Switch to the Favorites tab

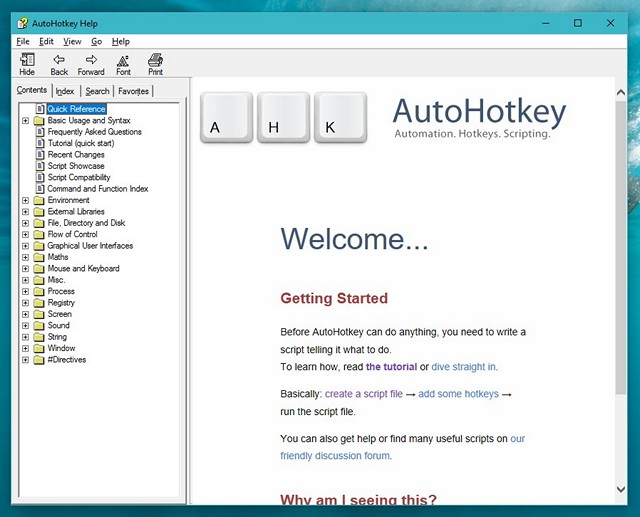[x=133, y=91]
